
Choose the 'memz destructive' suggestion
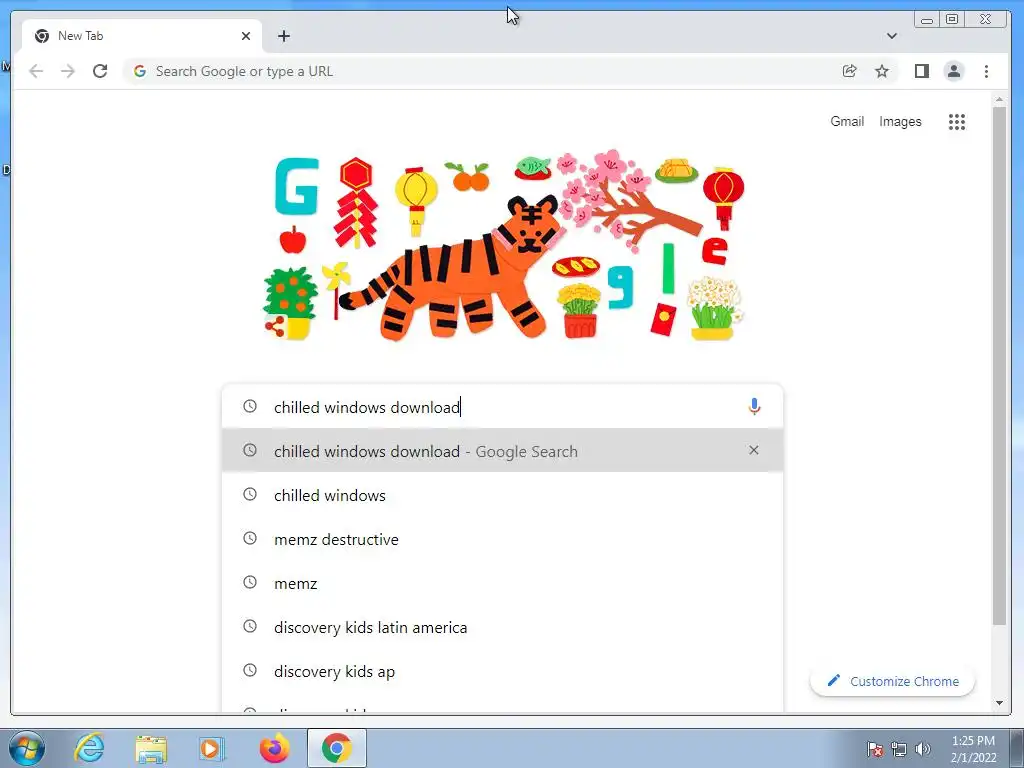pyautogui.click(x=502, y=539)
